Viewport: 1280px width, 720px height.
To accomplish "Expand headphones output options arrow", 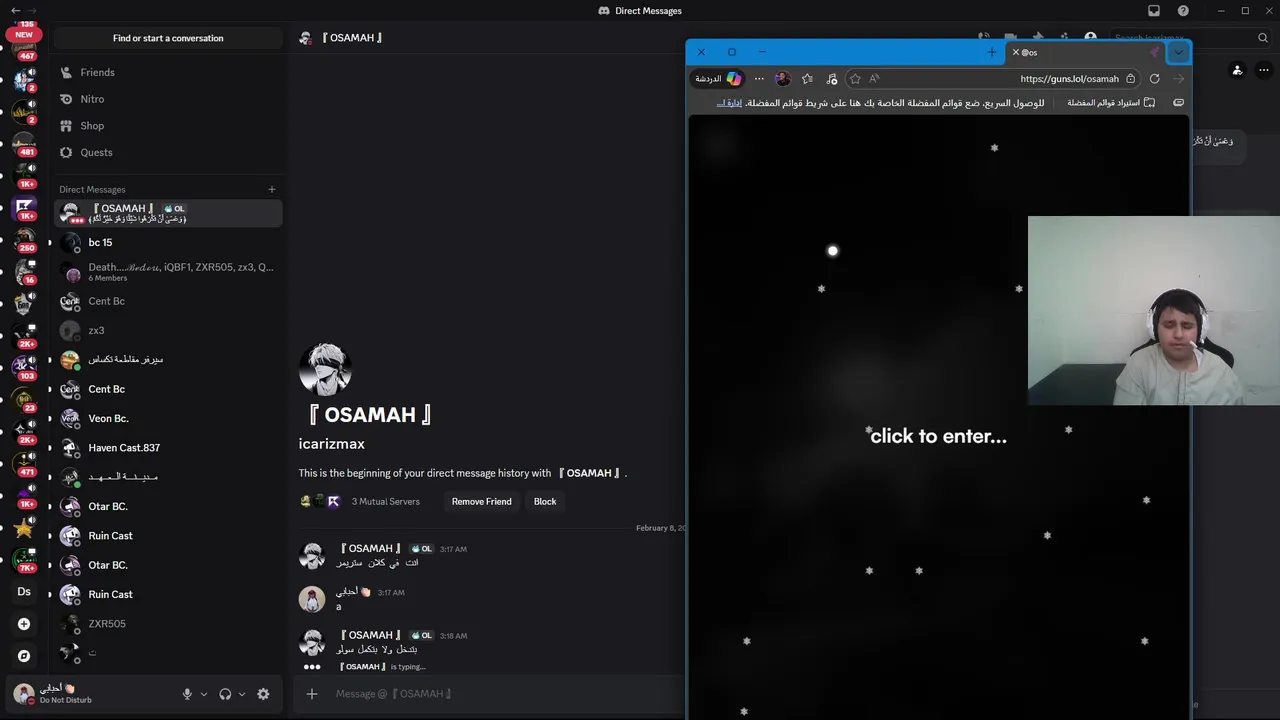I will [x=242, y=694].
